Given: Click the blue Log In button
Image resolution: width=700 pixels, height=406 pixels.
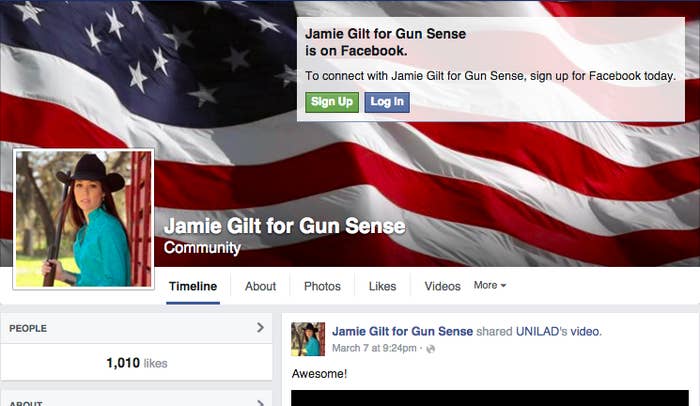Looking at the screenshot, I should click(387, 102).
